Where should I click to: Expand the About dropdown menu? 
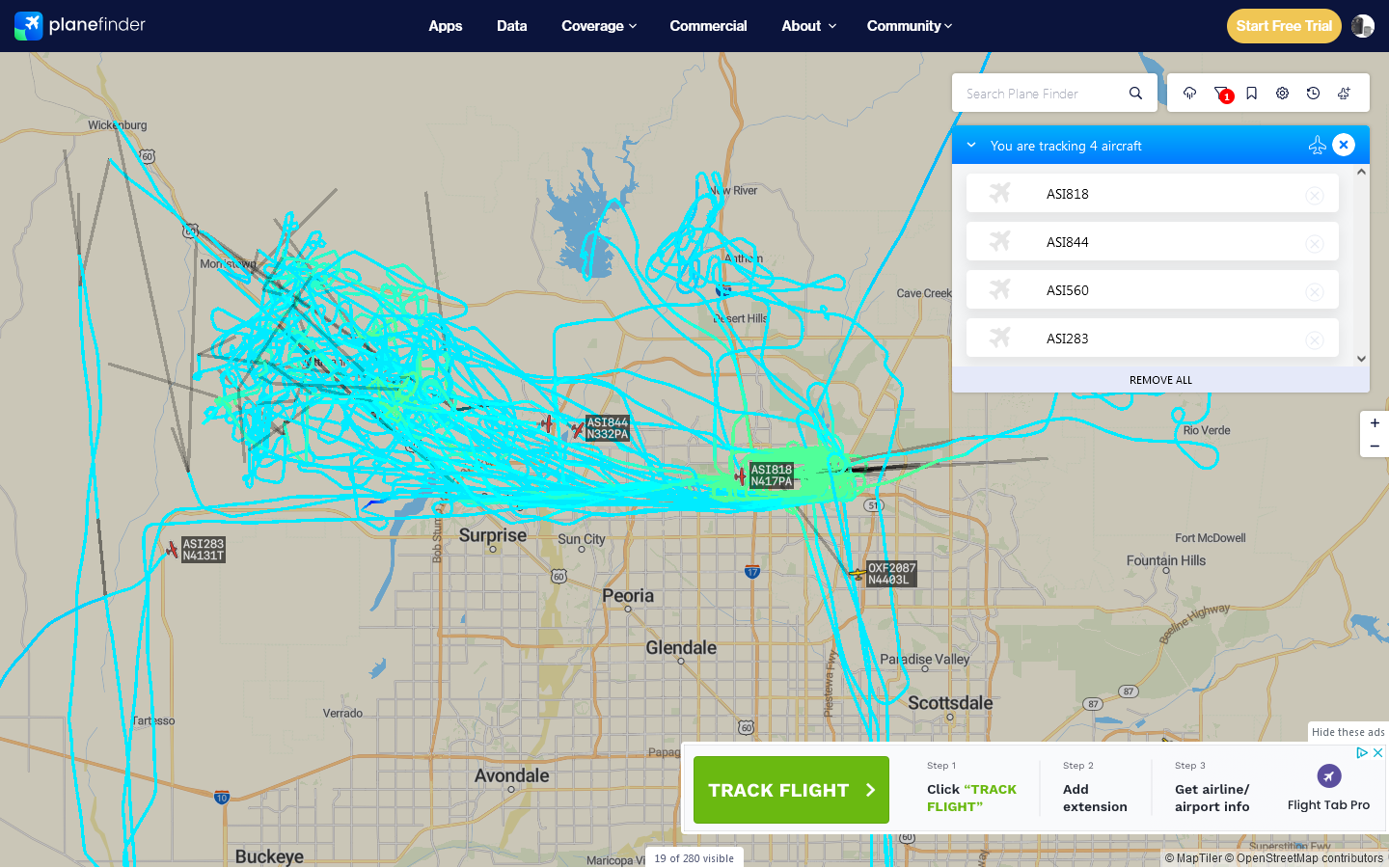point(808,26)
